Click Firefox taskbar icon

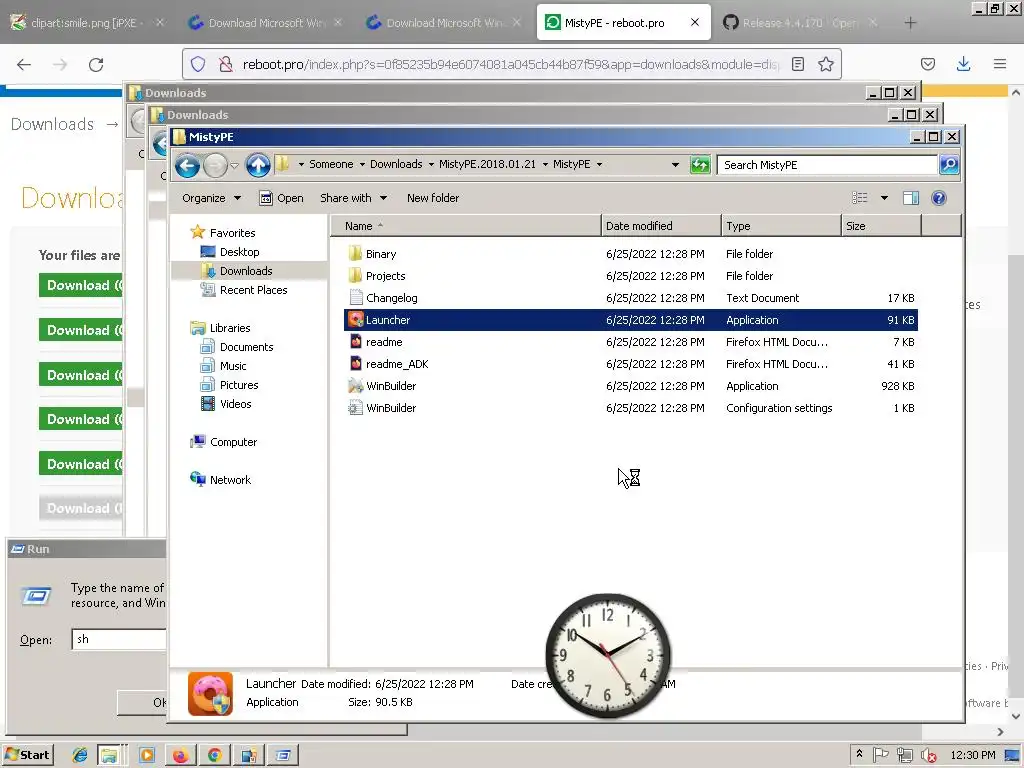(180, 756)
